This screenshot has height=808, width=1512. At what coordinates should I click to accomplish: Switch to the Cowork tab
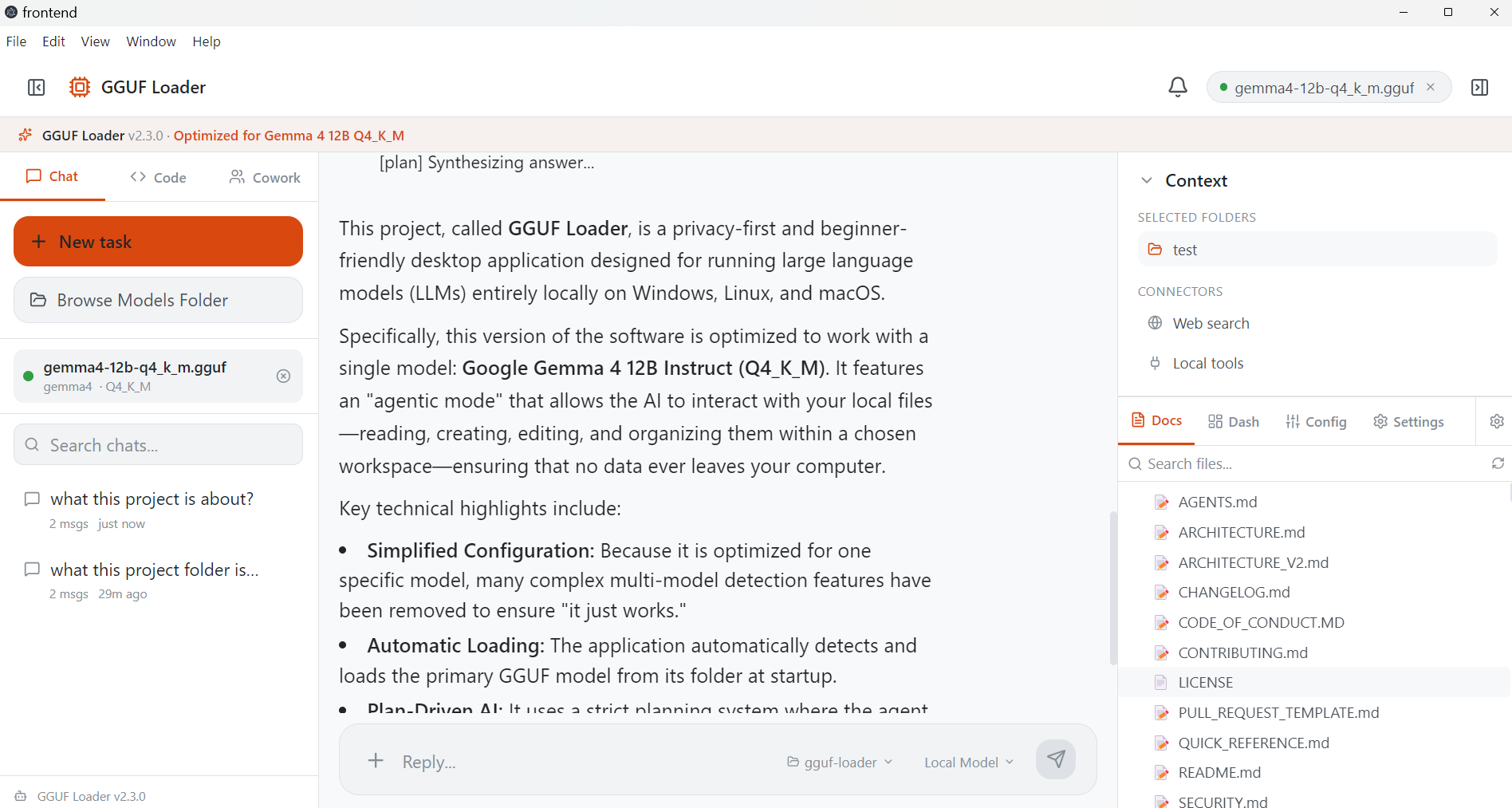(x=265, y=177)
